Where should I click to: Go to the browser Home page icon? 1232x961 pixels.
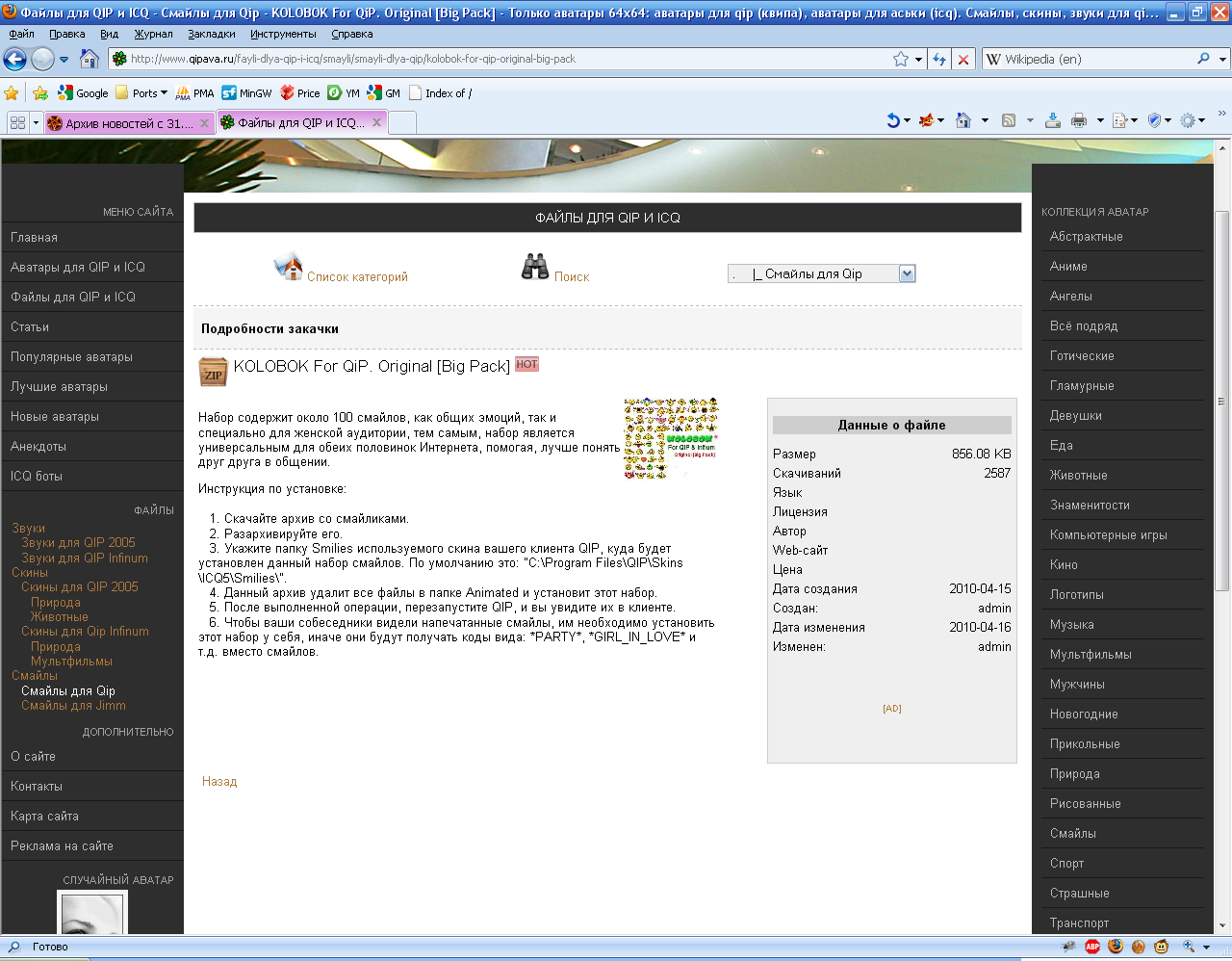90,60
